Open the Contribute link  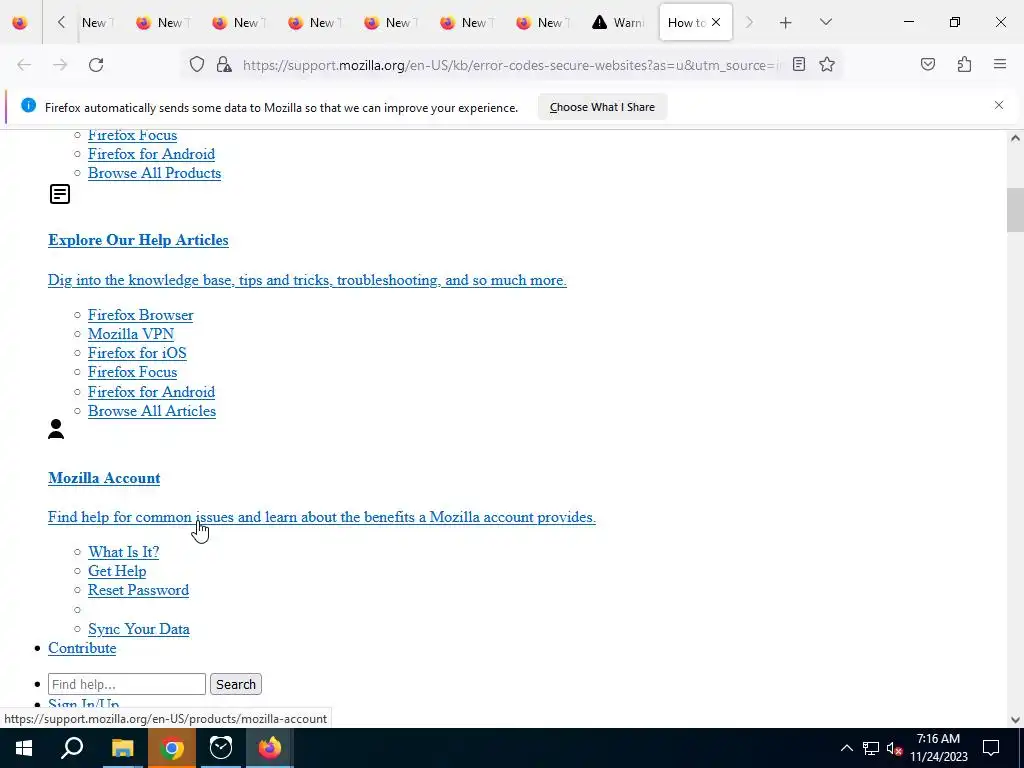82,648
